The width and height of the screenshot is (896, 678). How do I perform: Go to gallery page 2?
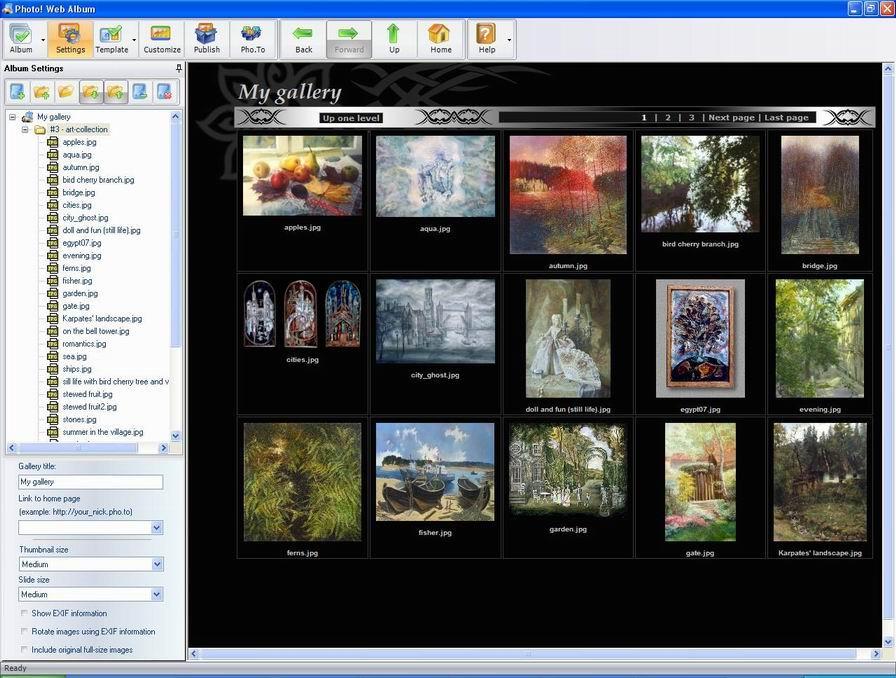click(x=667, y=118)
